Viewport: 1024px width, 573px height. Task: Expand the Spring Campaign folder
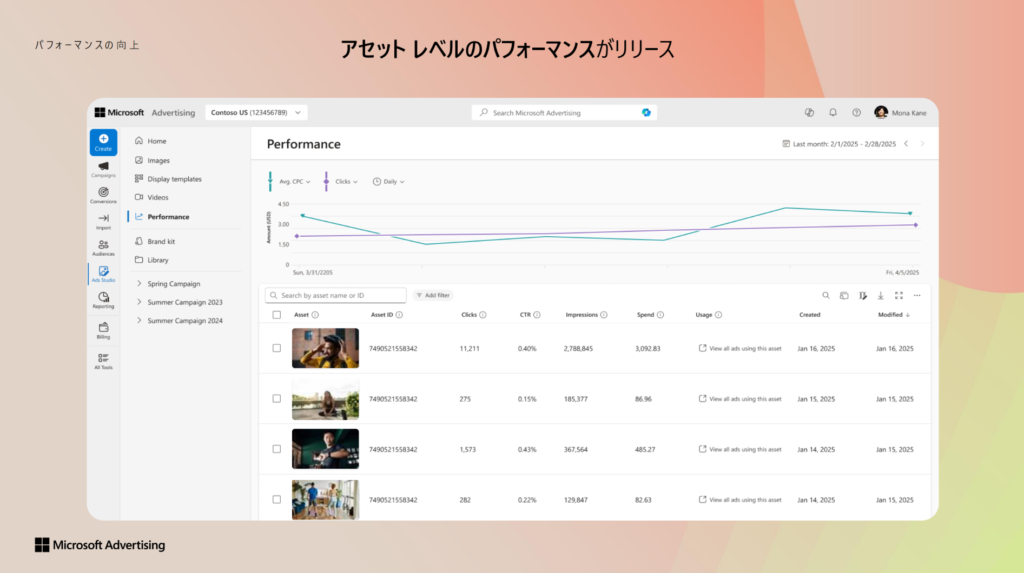click(138, 284)
